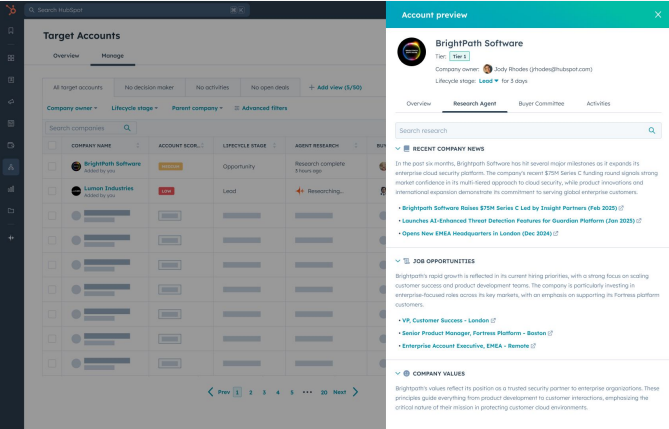Click the marketing megaphone sidebar icon
The width and height of the screenshot is (669, 429).
[10, 102]
